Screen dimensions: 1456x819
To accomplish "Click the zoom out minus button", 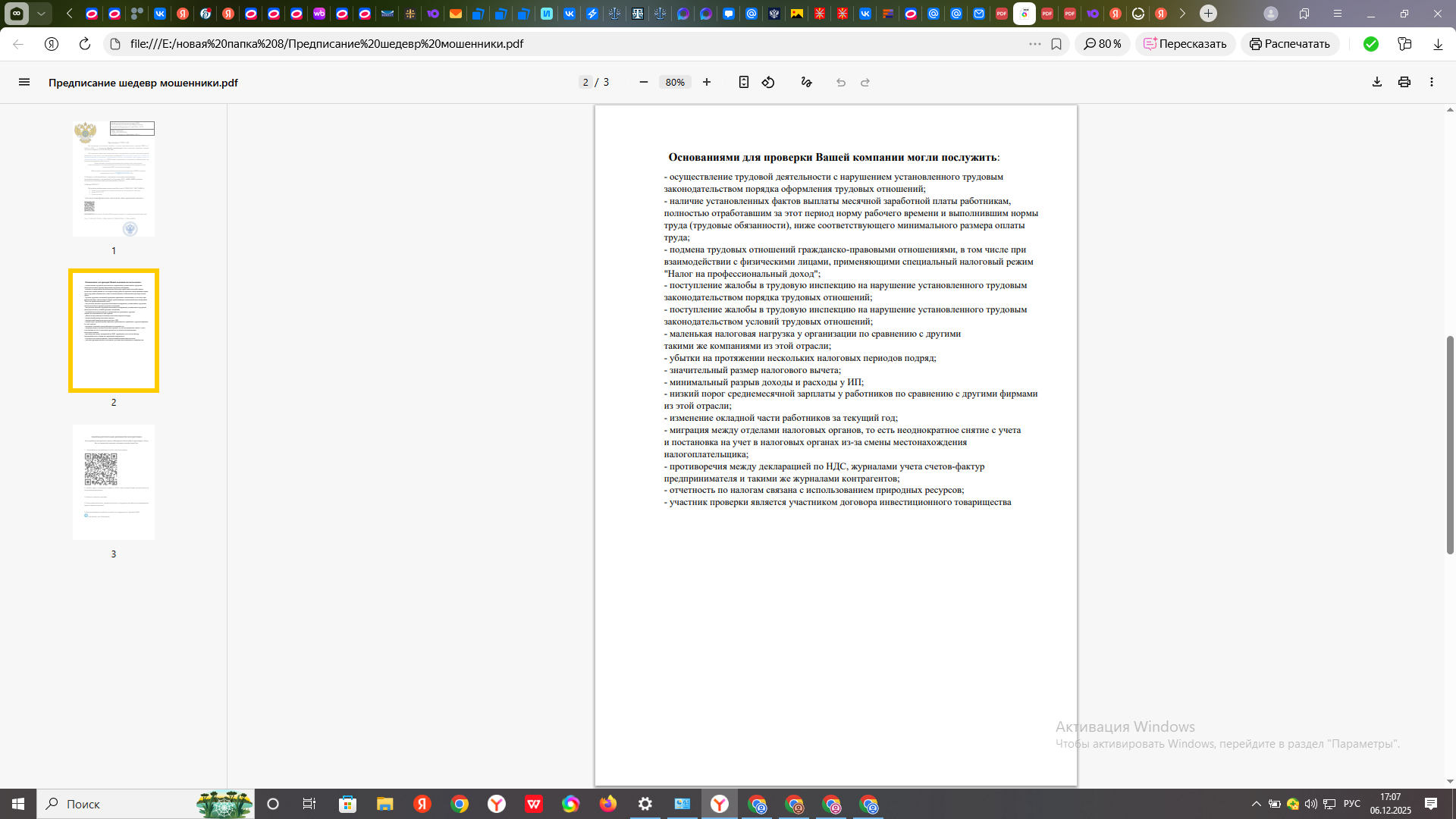I will coord(644,82).
